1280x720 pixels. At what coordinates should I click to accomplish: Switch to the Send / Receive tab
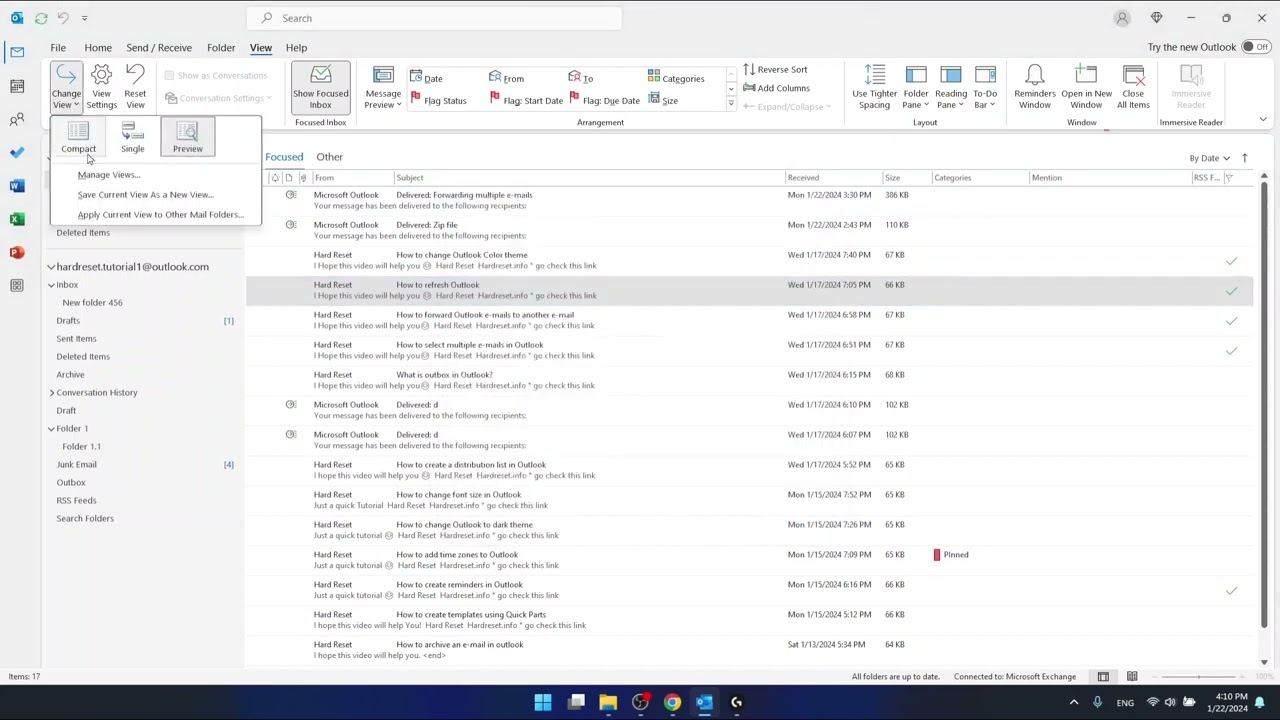click(159, 47)
